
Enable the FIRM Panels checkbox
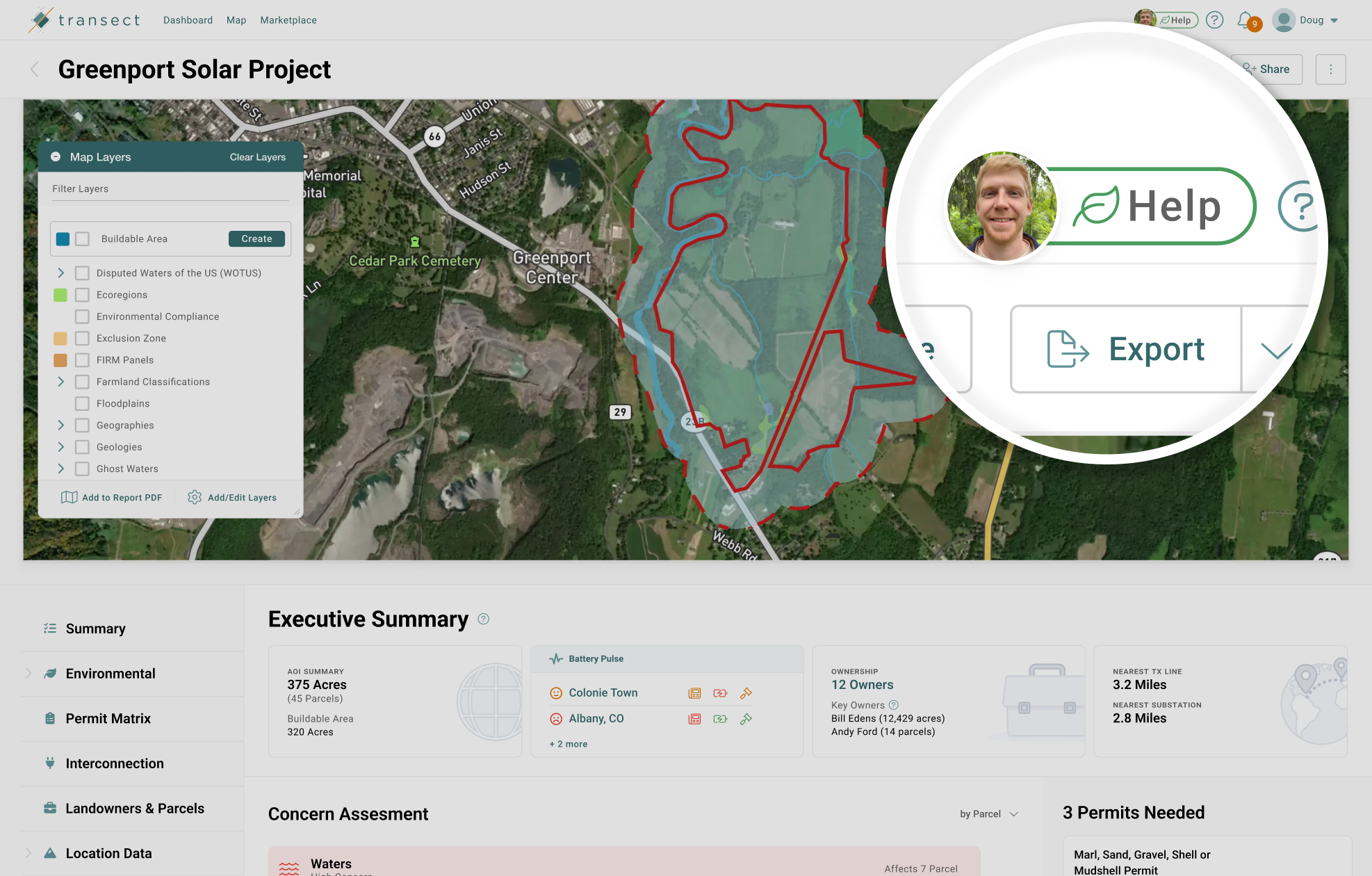coord(82,360)
